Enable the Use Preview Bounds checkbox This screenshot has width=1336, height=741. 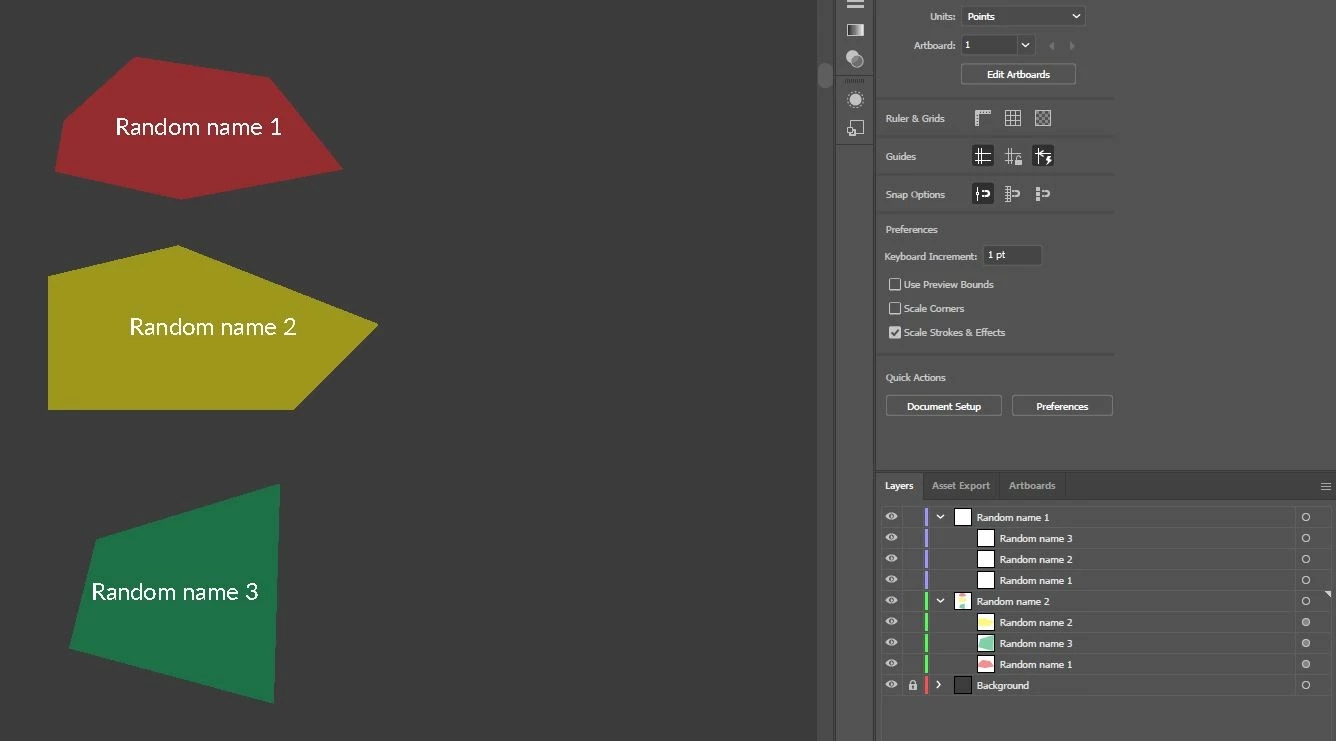(x=895, y=285)
